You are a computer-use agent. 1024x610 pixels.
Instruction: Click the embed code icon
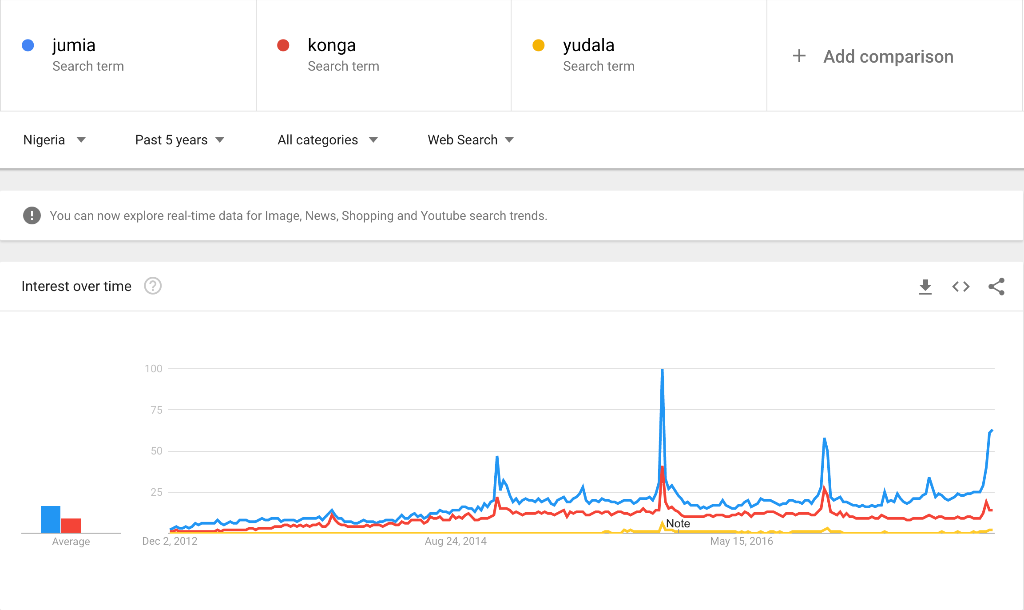(x=961, y=287)
